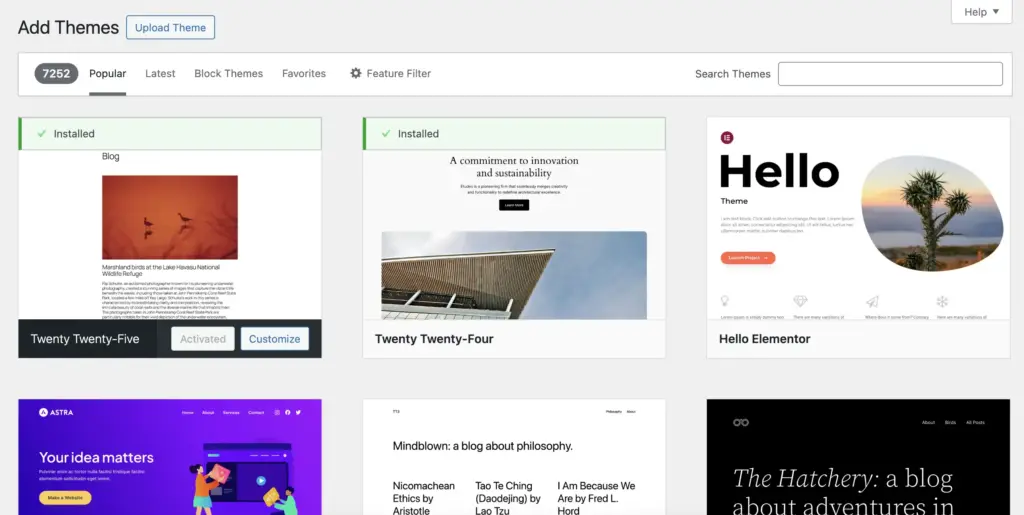Open the Twenty Twenty-Four theme preview
This screenshot has height=515, width=1024.
[514, 235]
